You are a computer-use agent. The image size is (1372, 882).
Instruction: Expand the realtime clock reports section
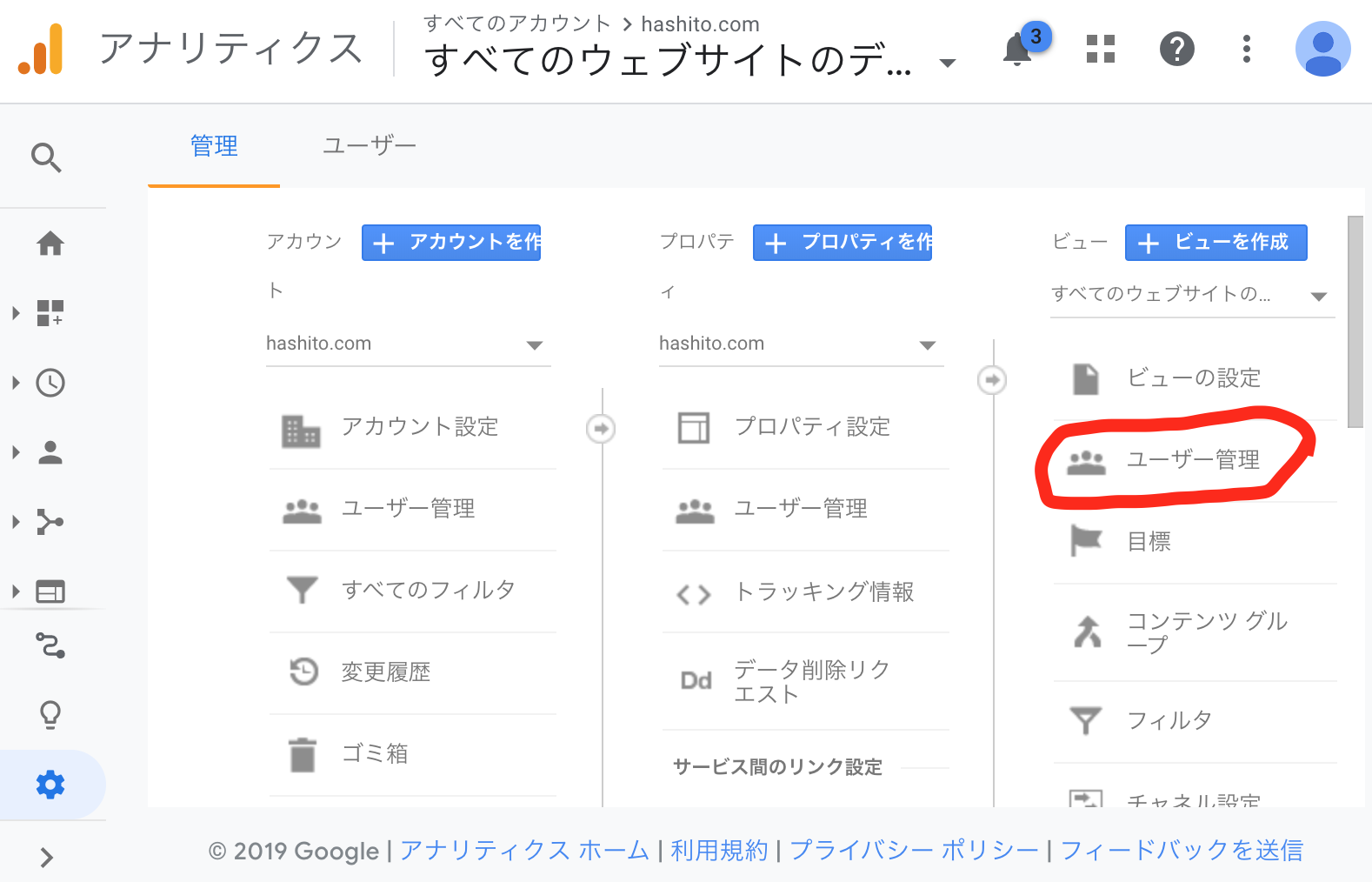pos(50,383)
